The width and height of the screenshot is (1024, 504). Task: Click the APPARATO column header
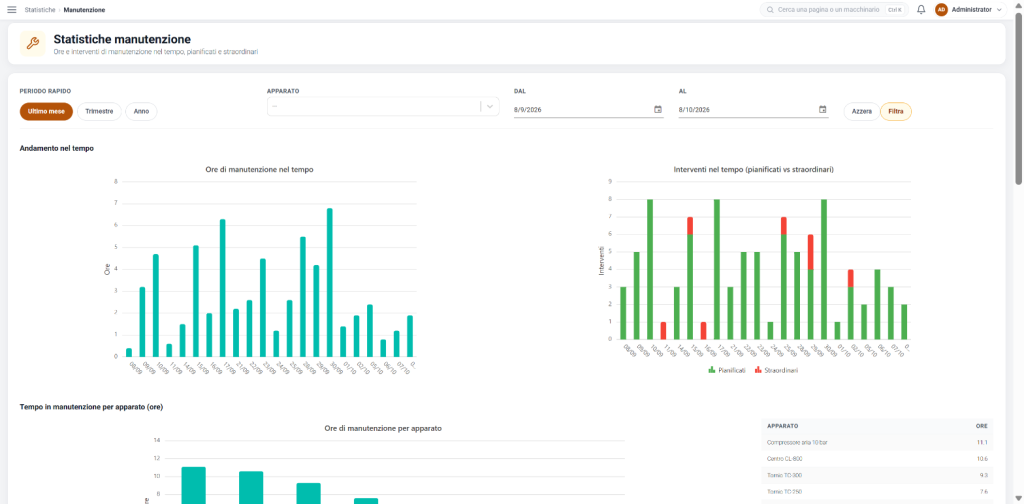pyautogui.click(x=782, y=426)
